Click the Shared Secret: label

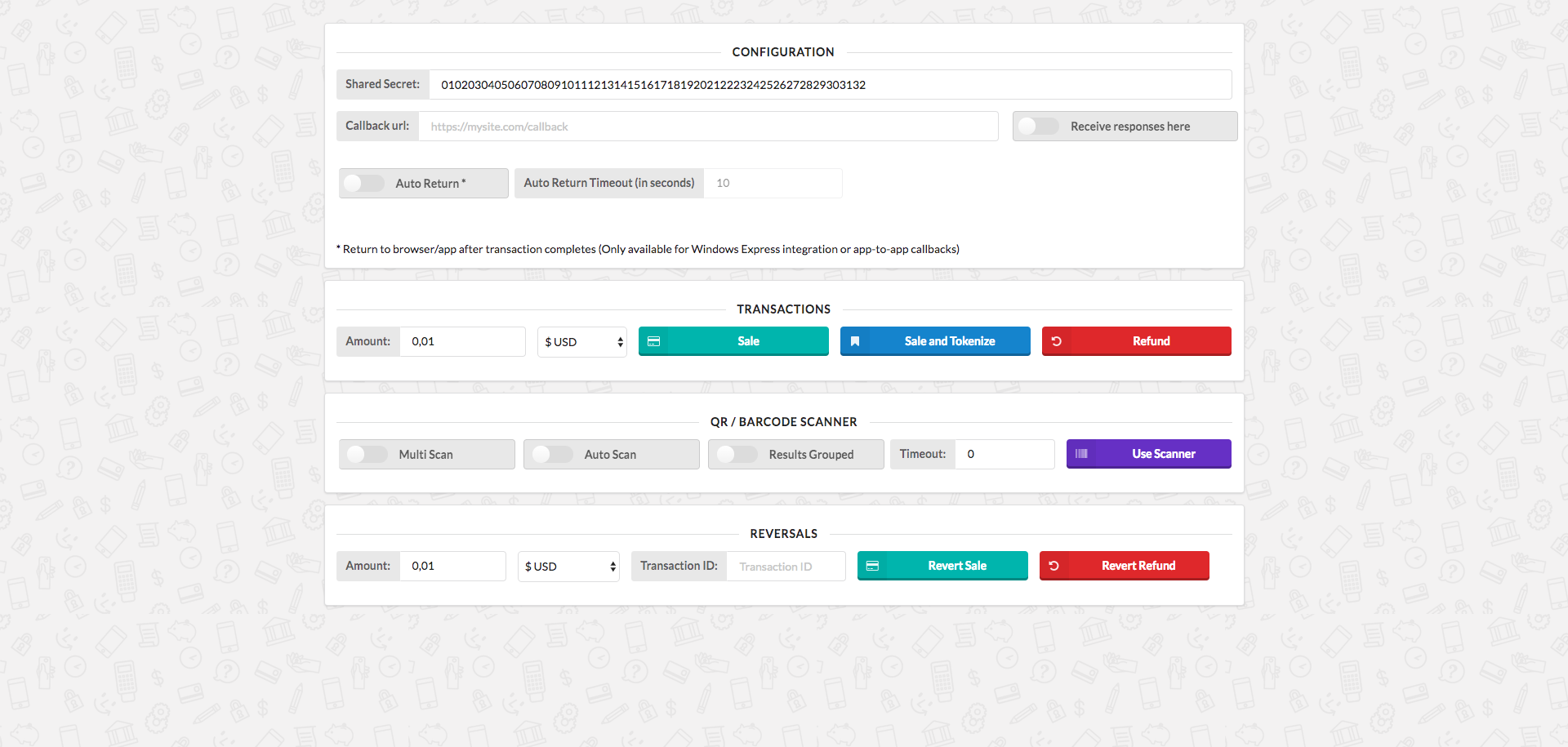(382, 84)
